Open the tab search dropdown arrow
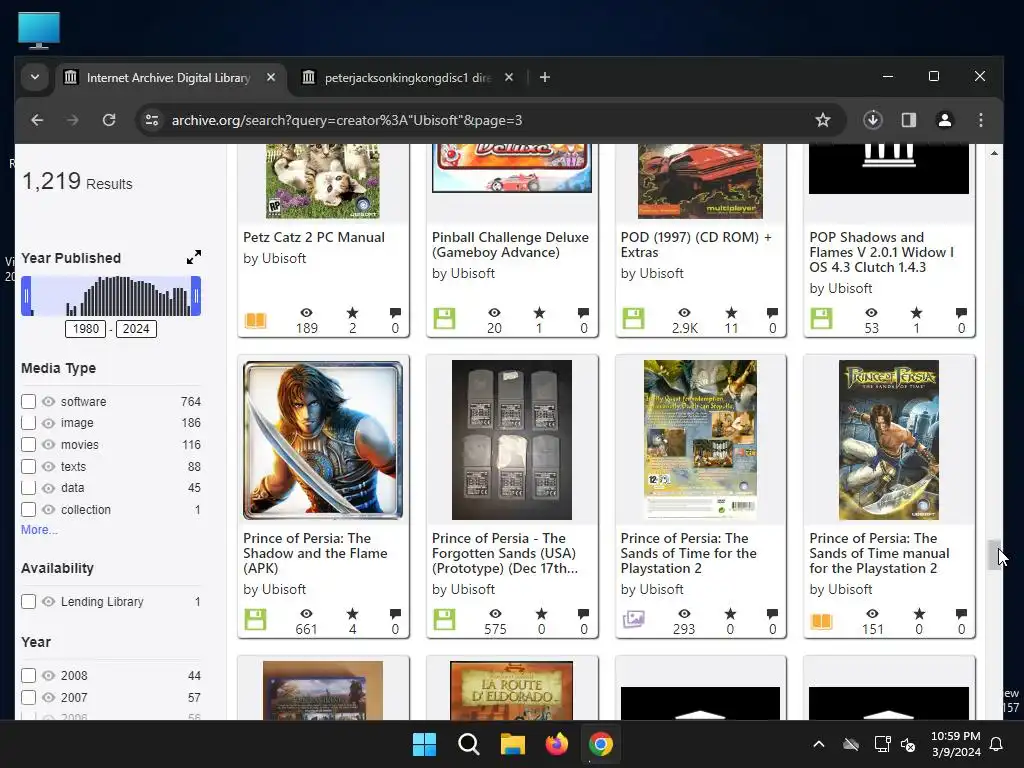 (35, 77)
